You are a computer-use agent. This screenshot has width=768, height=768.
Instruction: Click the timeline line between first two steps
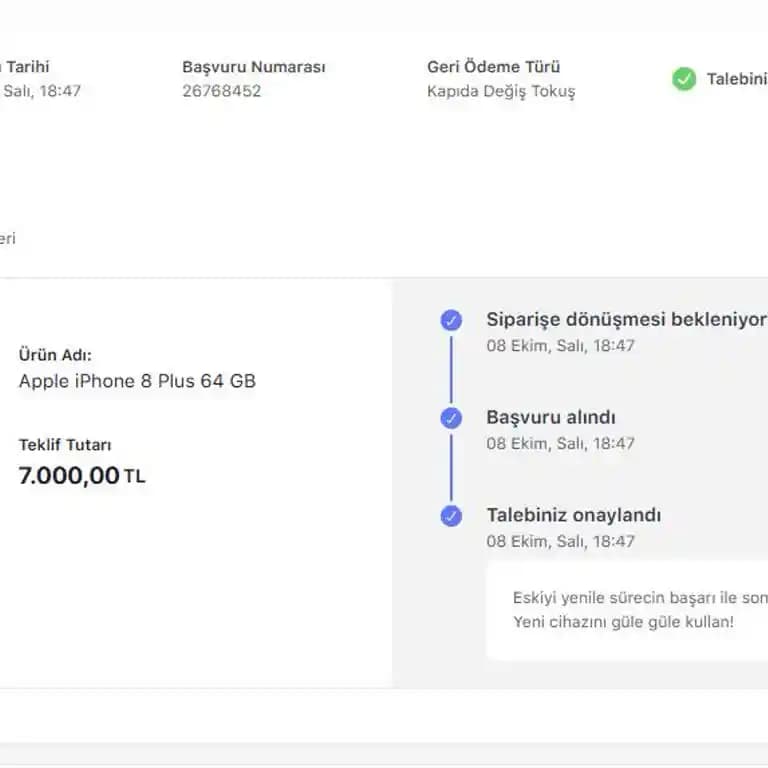tap(451, 369)
